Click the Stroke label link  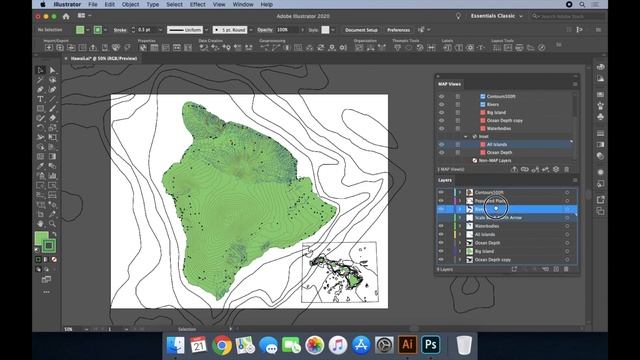pos(120,30)
